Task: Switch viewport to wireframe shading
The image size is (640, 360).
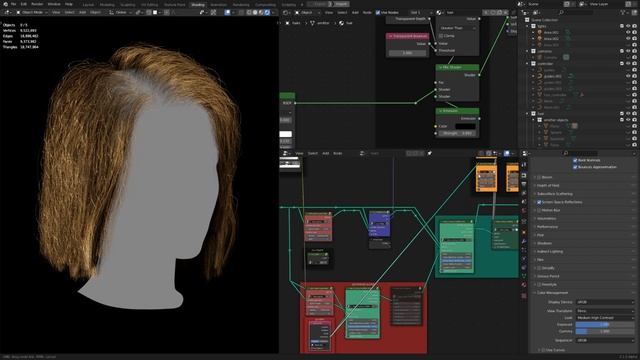Action: [x=249, y=12]
